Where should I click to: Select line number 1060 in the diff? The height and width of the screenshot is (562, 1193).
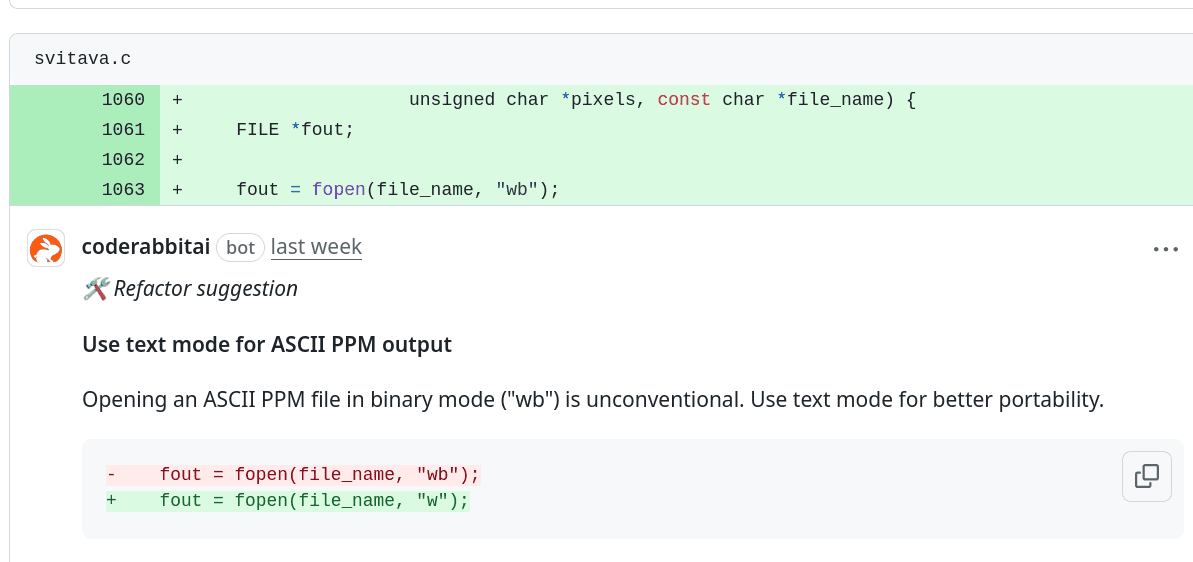click(123, 100)
